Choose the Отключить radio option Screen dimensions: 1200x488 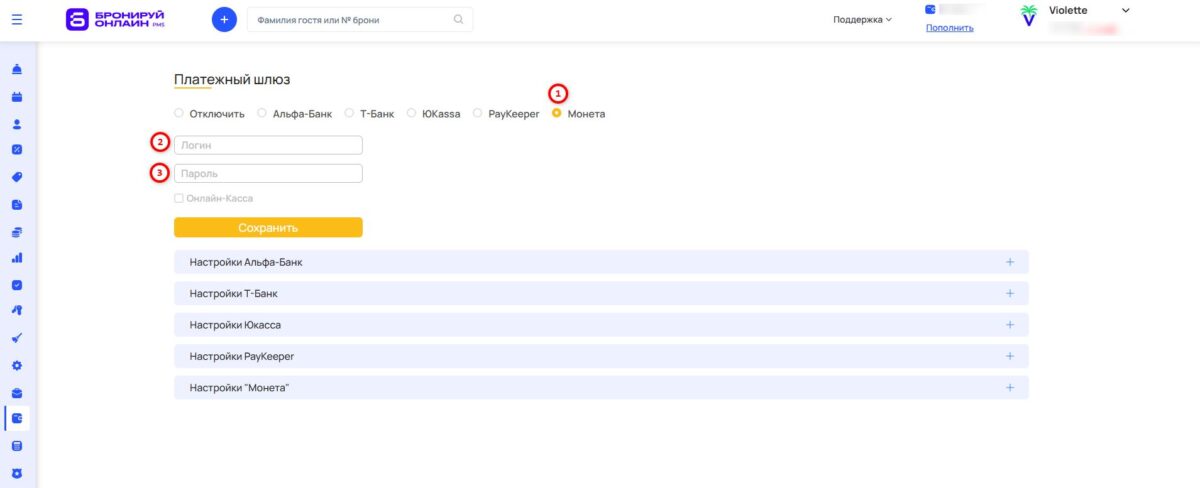[210, 114]
